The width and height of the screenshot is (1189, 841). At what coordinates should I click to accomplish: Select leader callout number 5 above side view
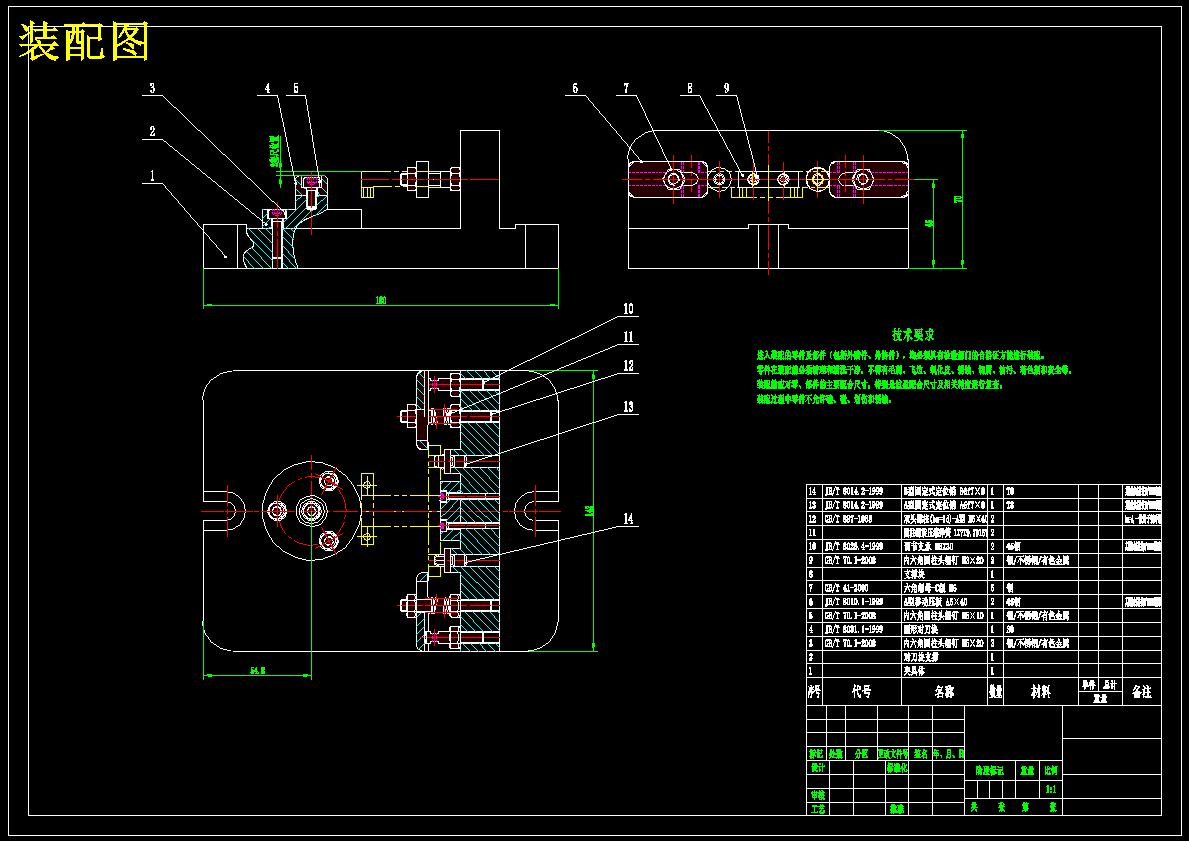click(296, 89)
